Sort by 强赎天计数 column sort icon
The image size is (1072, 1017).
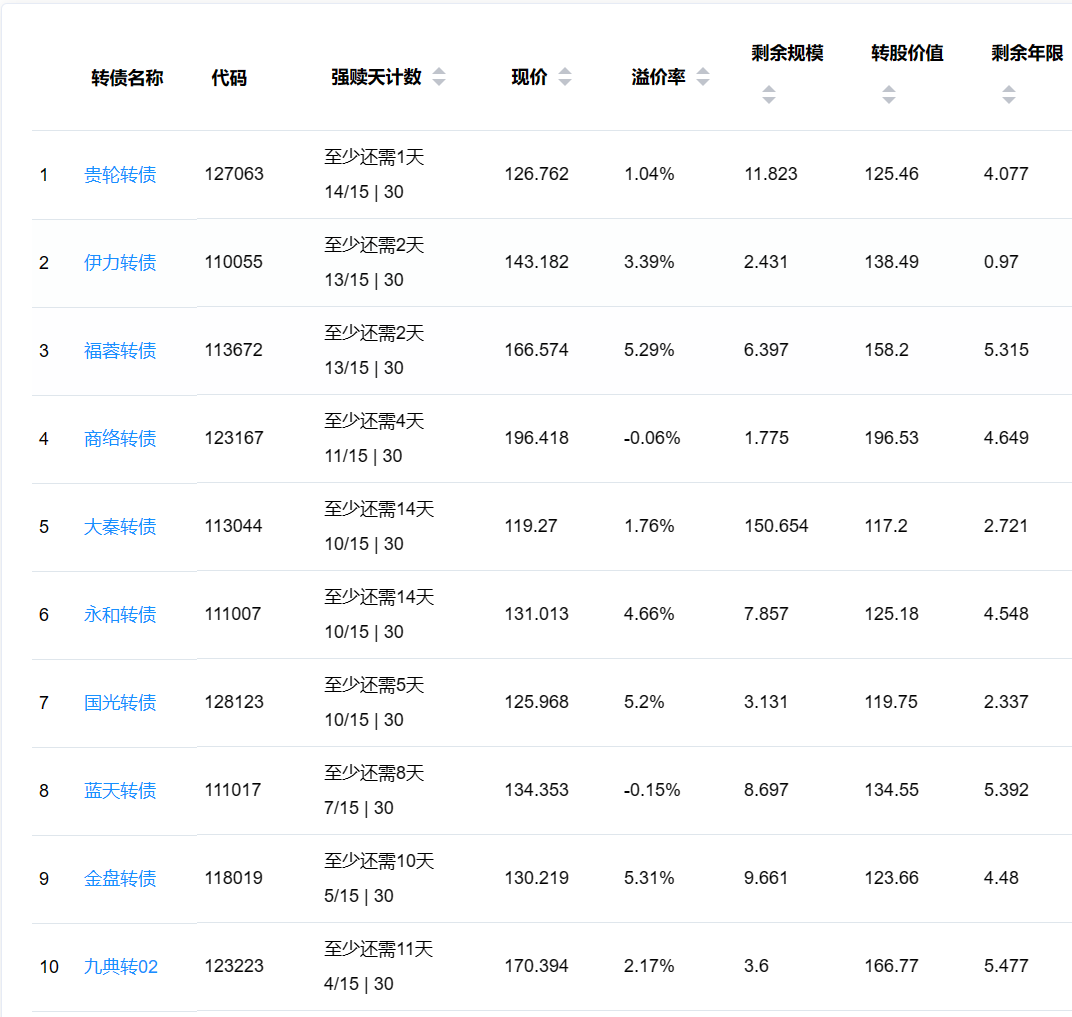(439, 78)
